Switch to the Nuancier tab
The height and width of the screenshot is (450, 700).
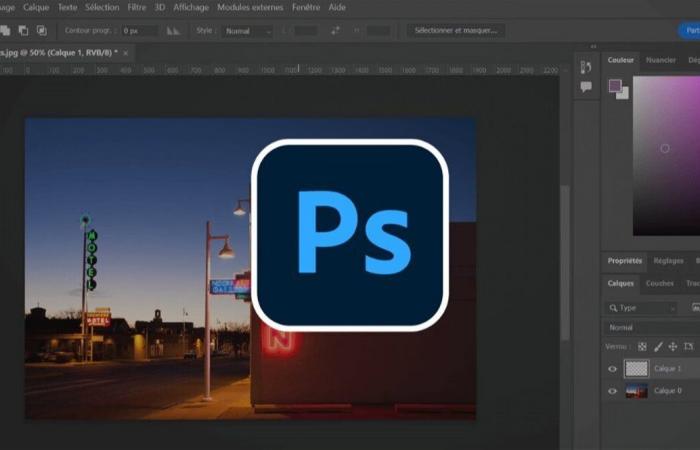point(661,60)
